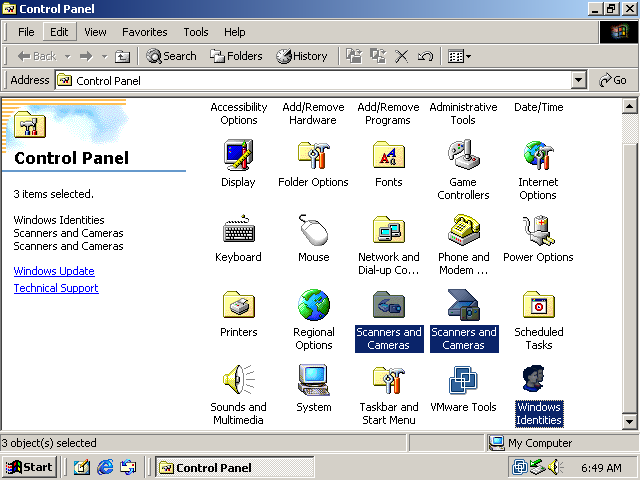Open the VMware Tools icon
This screenshot has height=480, width=640.
tap(463, 381)
